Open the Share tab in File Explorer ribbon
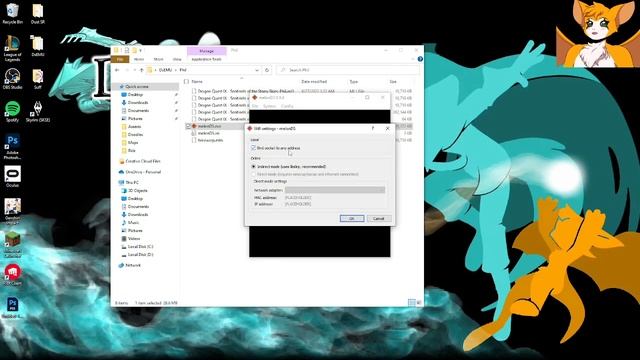 point(158,59)
